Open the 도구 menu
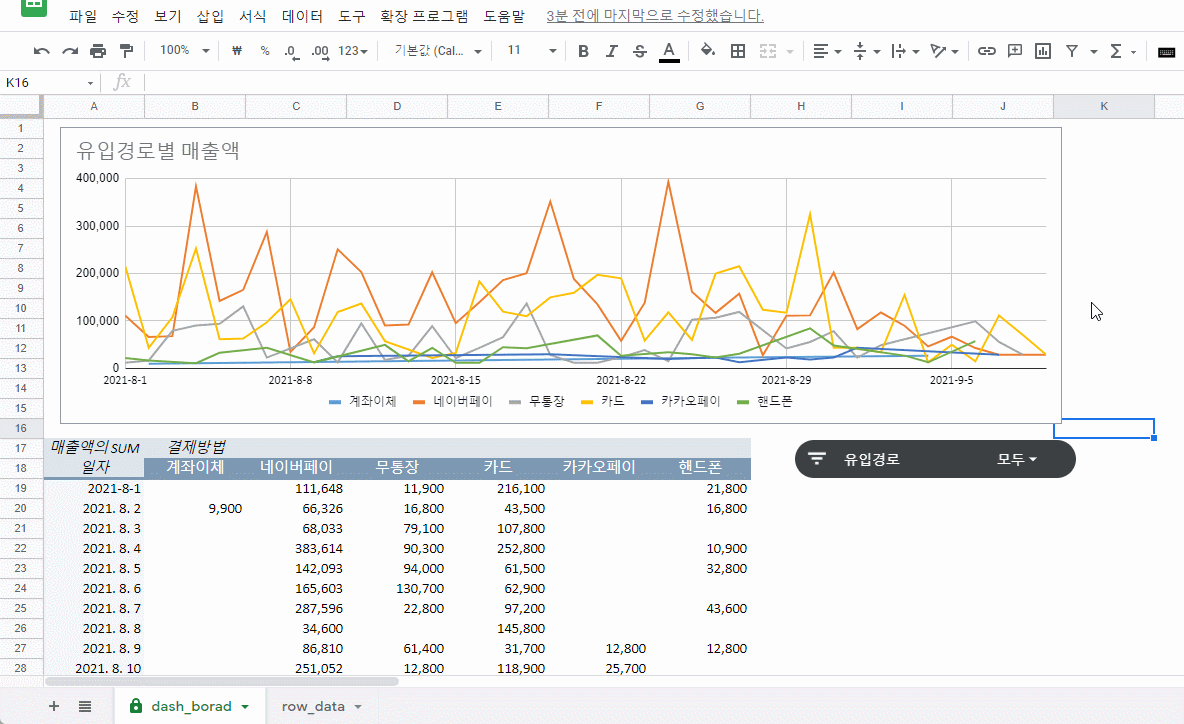This screenshot has width=1184, height=724. click(351, 16)
